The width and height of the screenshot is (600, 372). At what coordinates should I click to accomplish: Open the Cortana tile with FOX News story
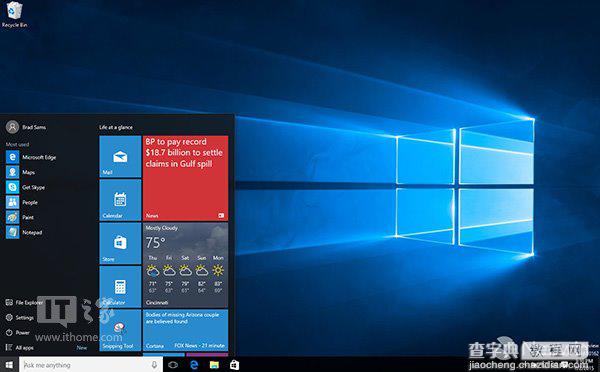(x=186, y=330)
